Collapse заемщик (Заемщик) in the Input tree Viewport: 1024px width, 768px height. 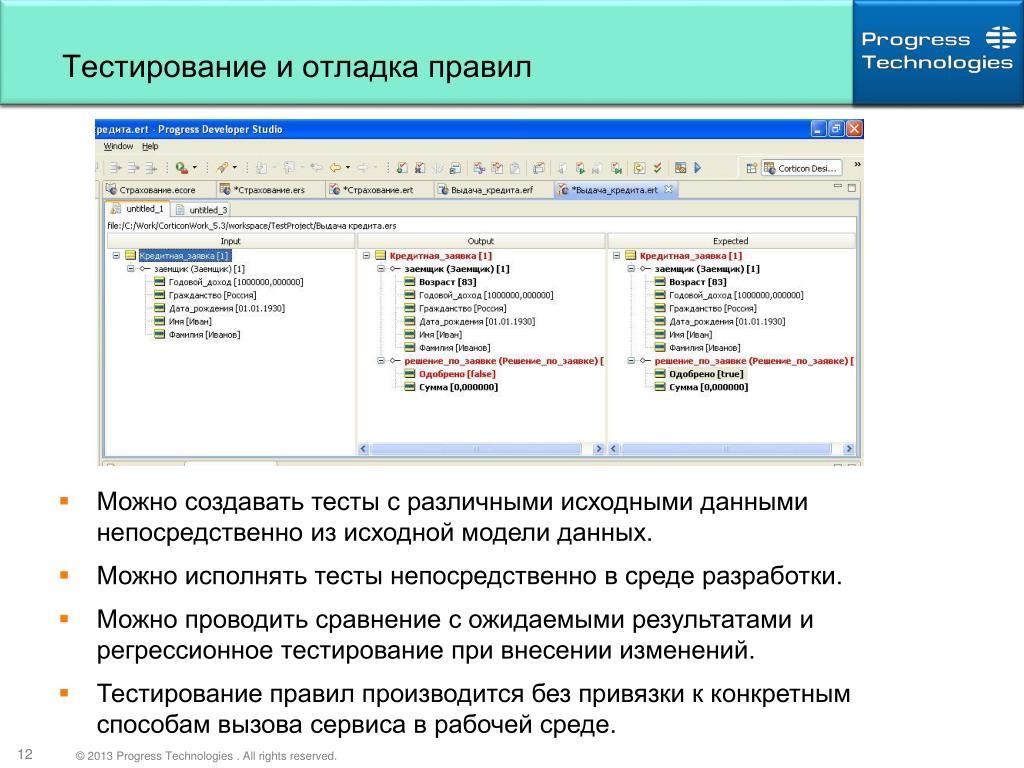click(x=131, y=268)
